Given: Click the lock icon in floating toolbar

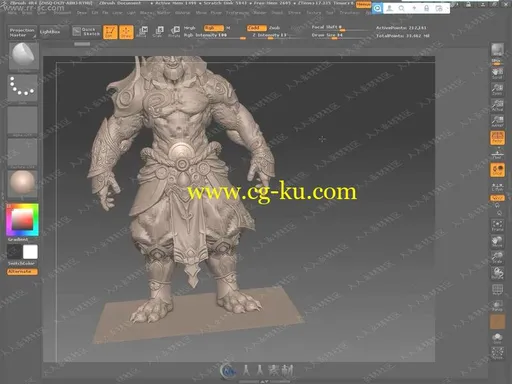Looking at the screenshot, I should [426, 8].
